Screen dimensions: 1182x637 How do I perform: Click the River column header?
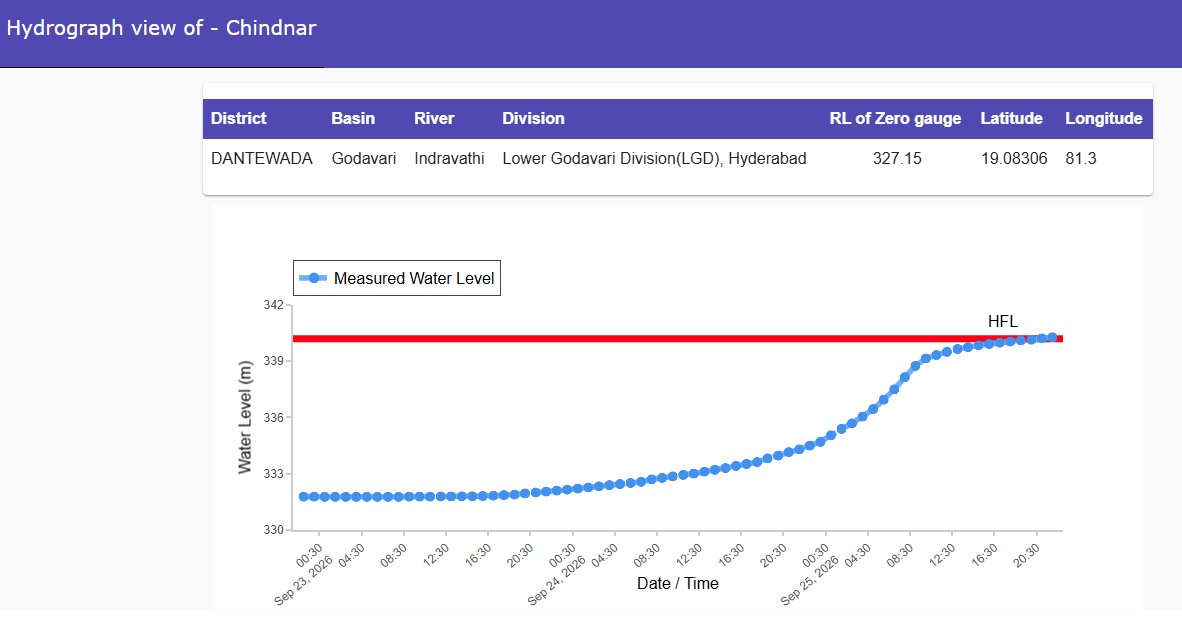(x=434, y=118)
